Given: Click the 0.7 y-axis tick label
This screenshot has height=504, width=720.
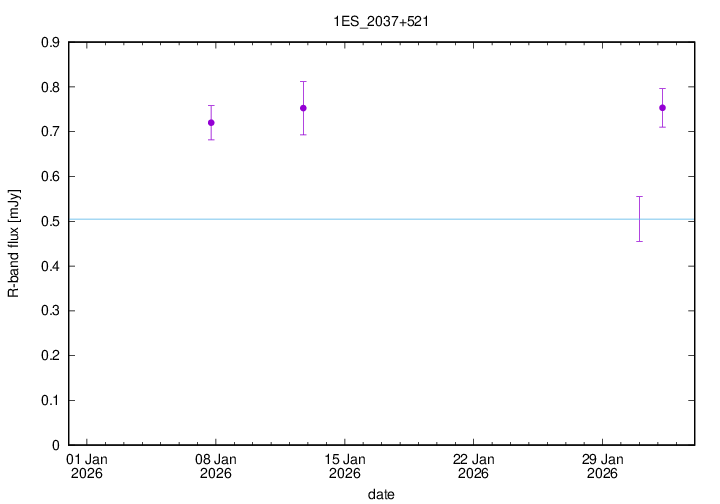Looking at the screenshot, I should (48, 132).
